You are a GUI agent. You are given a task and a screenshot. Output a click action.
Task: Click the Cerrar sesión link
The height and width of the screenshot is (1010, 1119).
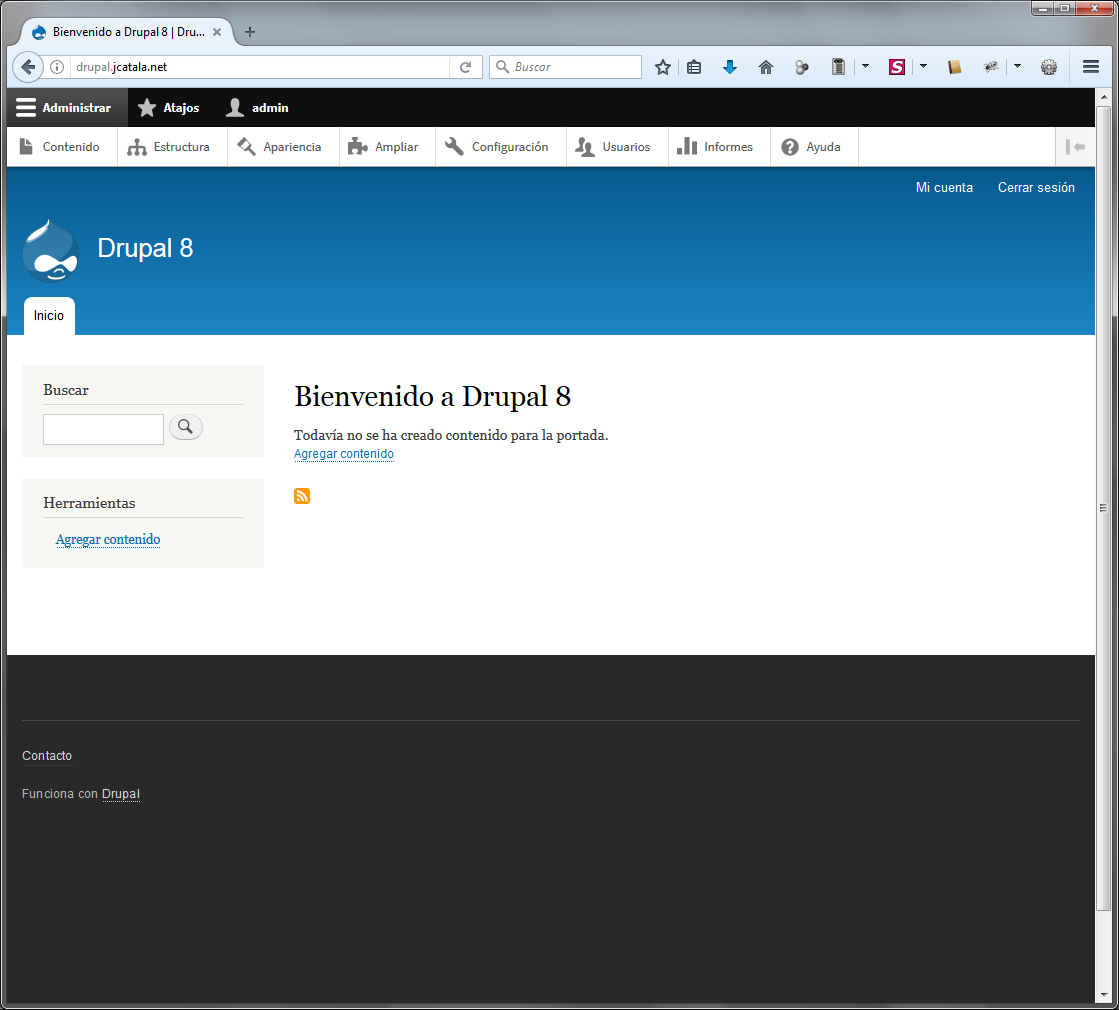[1036, 188]
